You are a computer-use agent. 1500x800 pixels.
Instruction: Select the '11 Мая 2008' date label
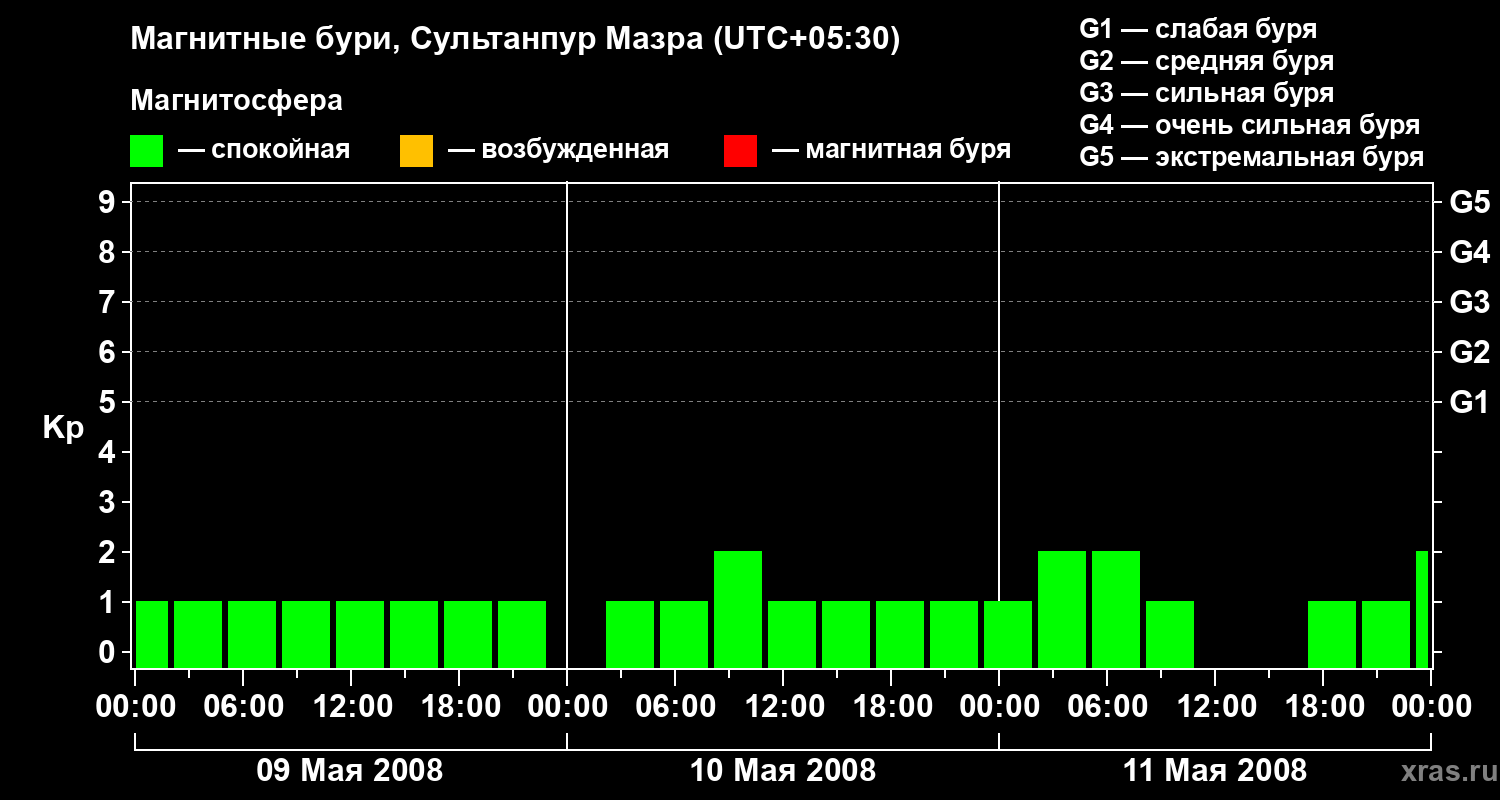click(1215, 771)
